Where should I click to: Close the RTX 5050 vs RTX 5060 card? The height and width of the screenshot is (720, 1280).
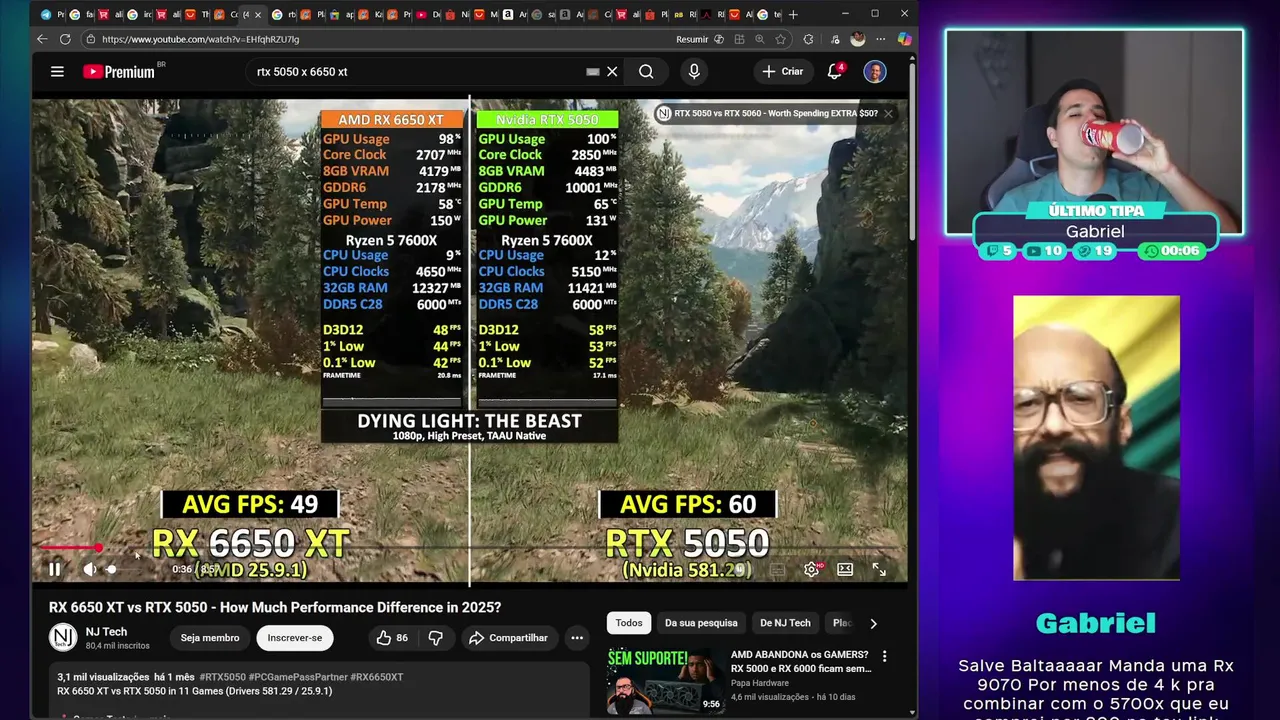888,114
